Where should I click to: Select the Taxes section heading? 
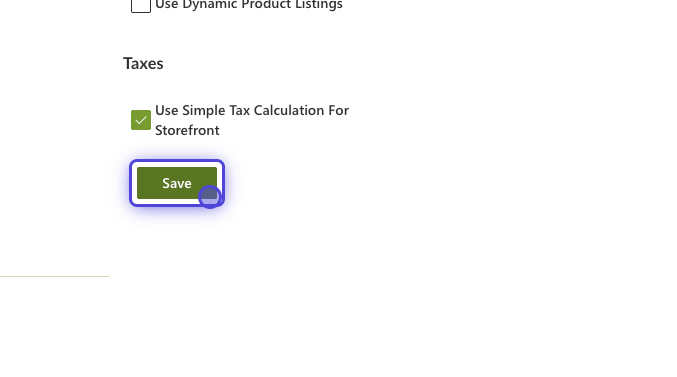(x=143, y=63)
